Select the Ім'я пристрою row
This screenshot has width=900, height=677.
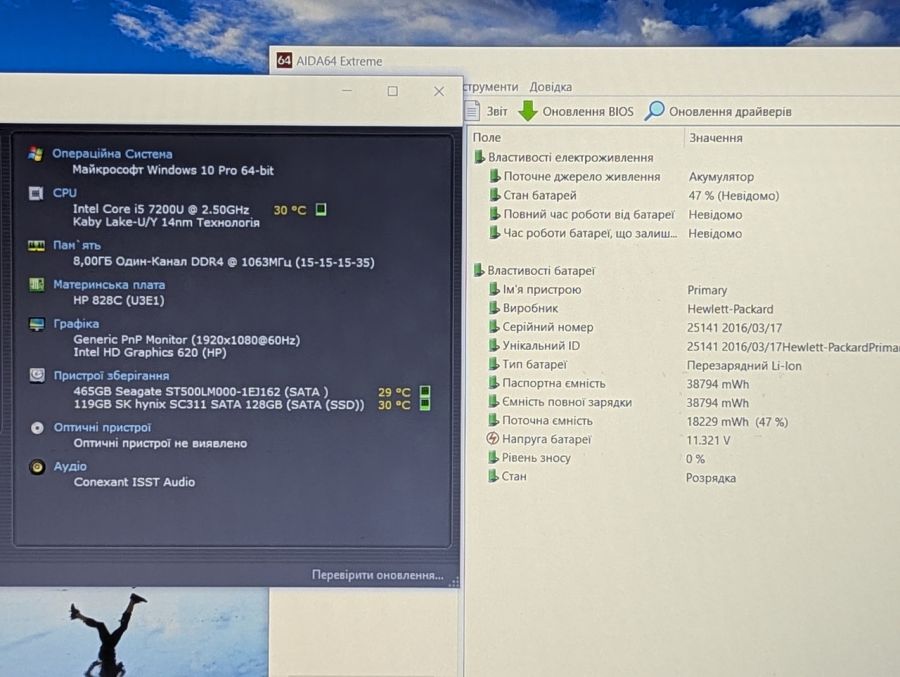(607, 289)
